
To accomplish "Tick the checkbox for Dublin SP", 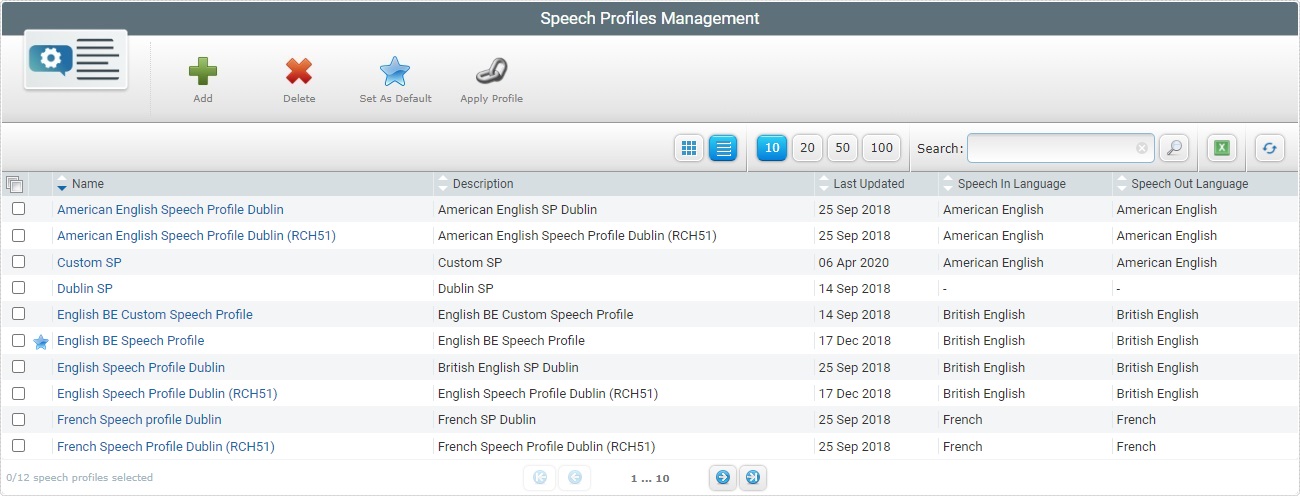I will click(x=18, y=288).
